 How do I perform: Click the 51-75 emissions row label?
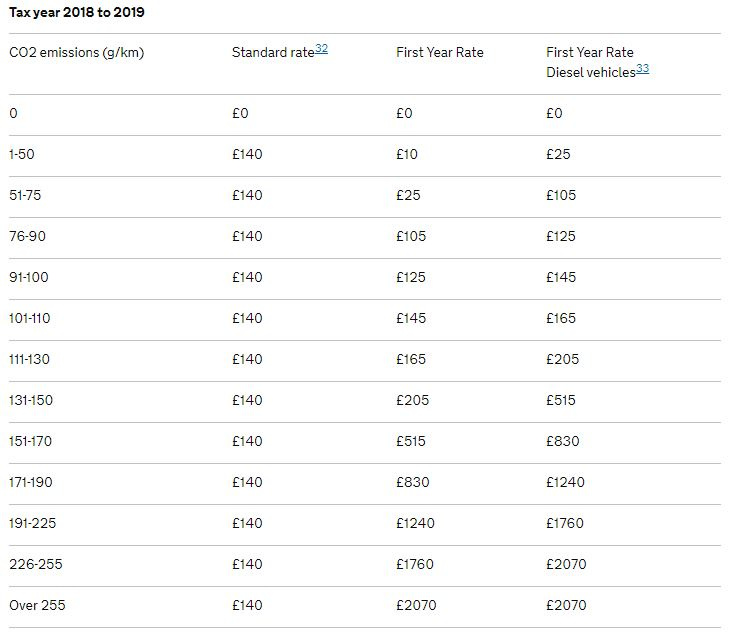(x=25, y=195)
